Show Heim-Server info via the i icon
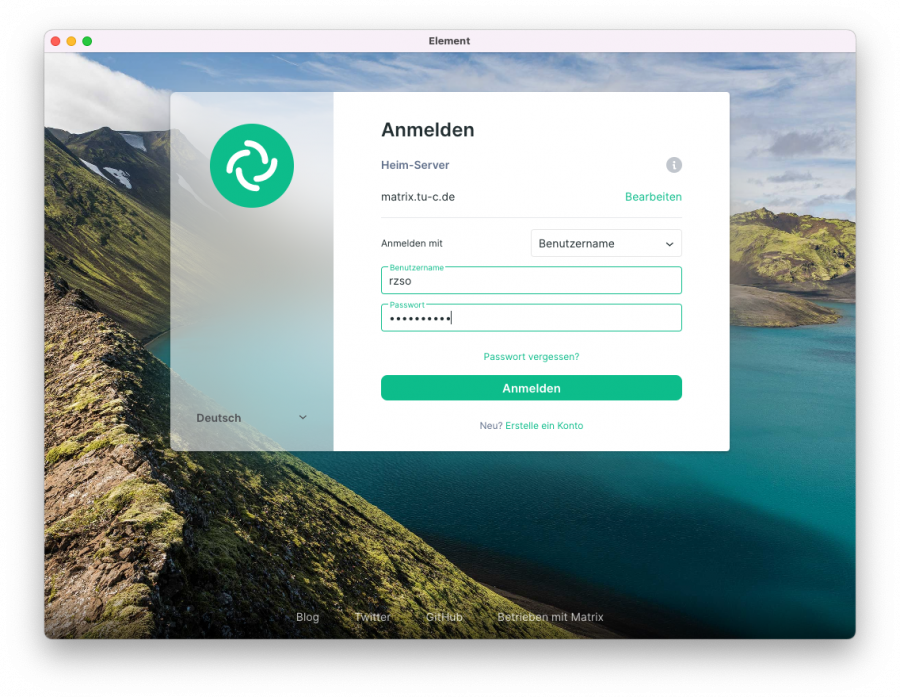Viewport: 900px width, 697px height. (674, 165)
